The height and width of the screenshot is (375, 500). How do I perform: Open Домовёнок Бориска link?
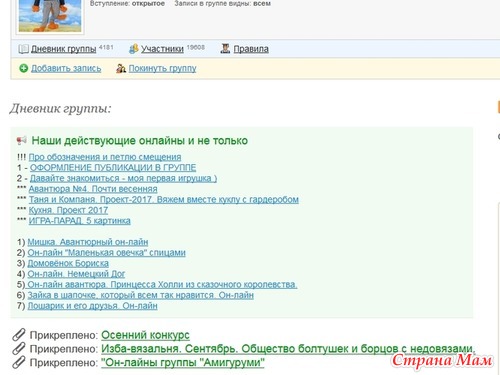coord(68,263)
